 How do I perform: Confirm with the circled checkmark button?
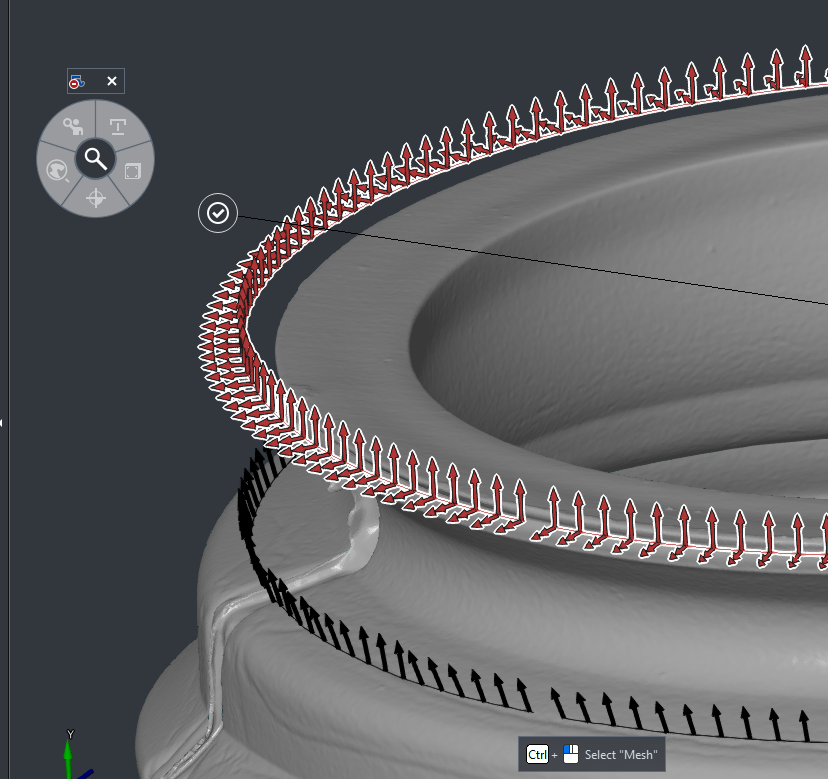point(218,213)
